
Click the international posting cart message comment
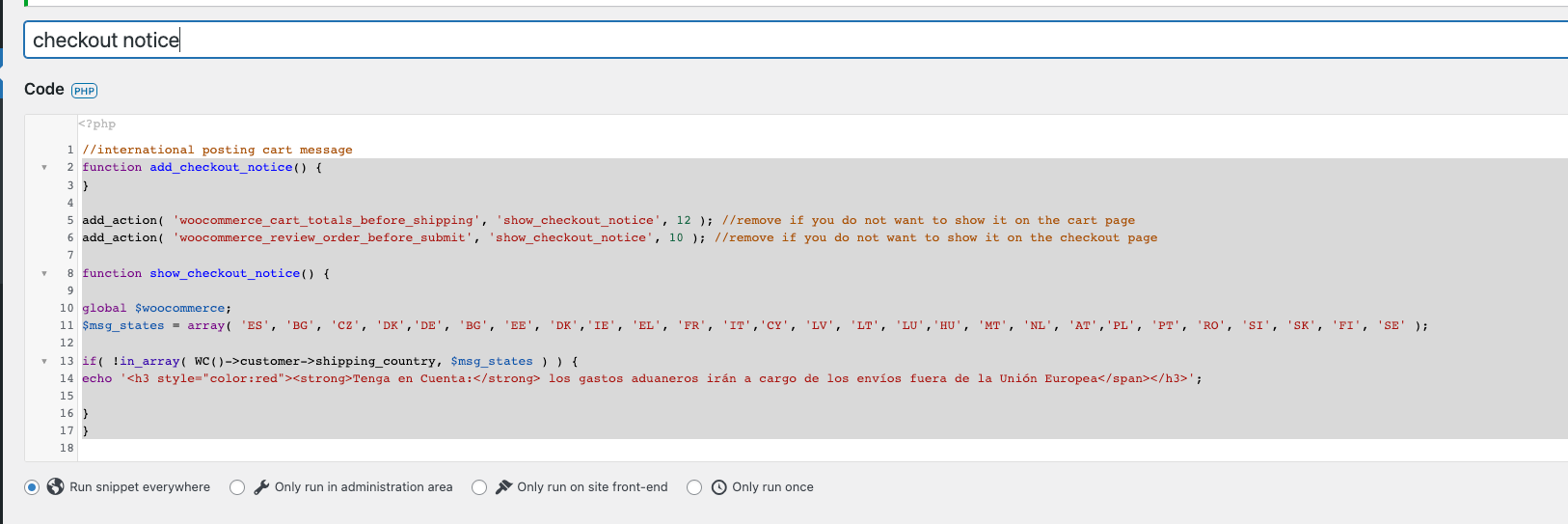[x=217, y=150]
